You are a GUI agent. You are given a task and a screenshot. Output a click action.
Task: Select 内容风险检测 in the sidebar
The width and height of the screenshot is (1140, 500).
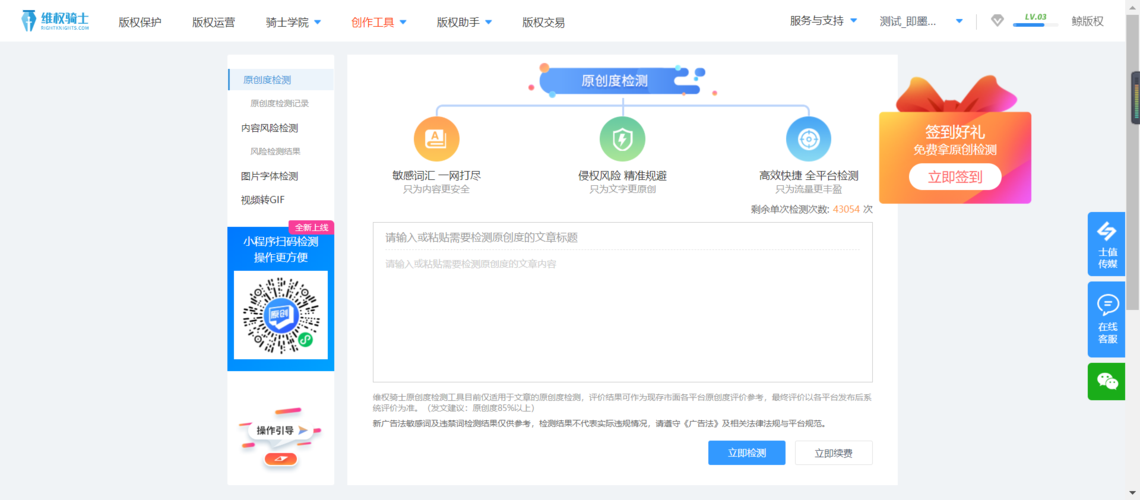pyautogui.click(x=270, y=128)
